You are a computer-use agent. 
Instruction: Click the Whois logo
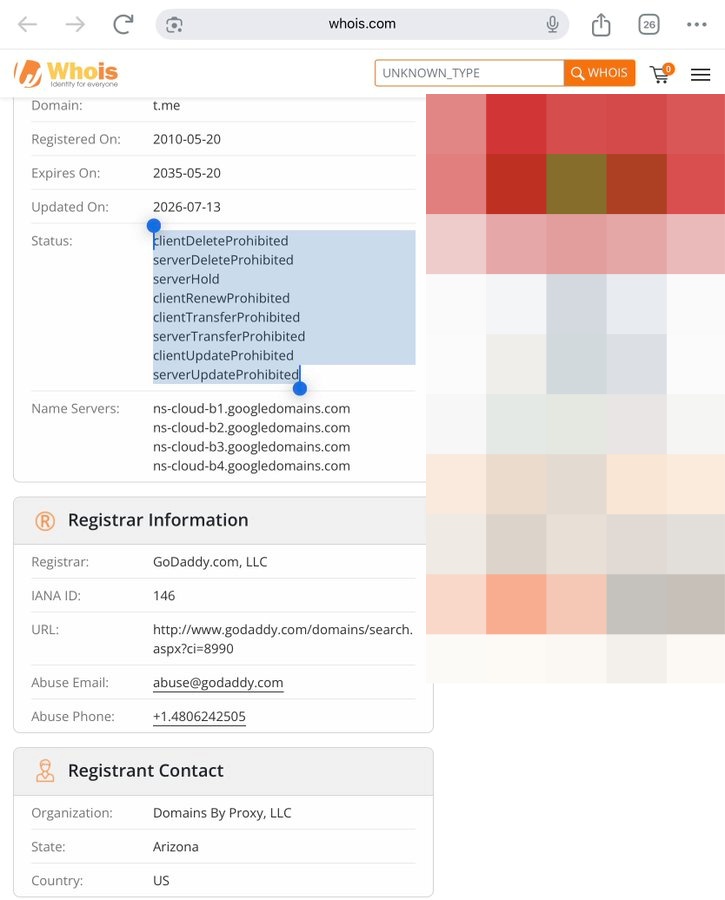(x=66, y=73)
